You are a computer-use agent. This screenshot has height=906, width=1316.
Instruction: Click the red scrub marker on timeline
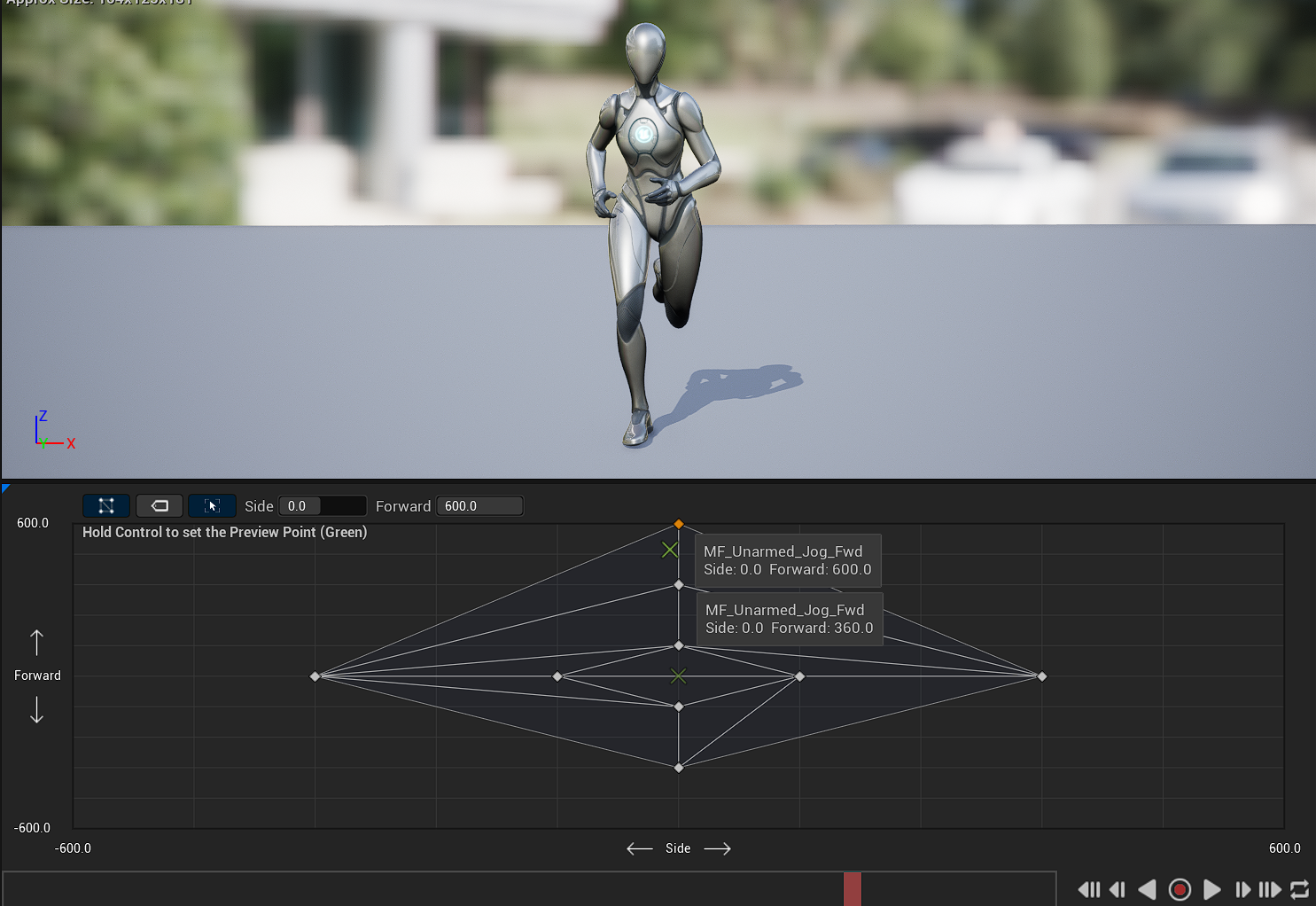(852, 889)
